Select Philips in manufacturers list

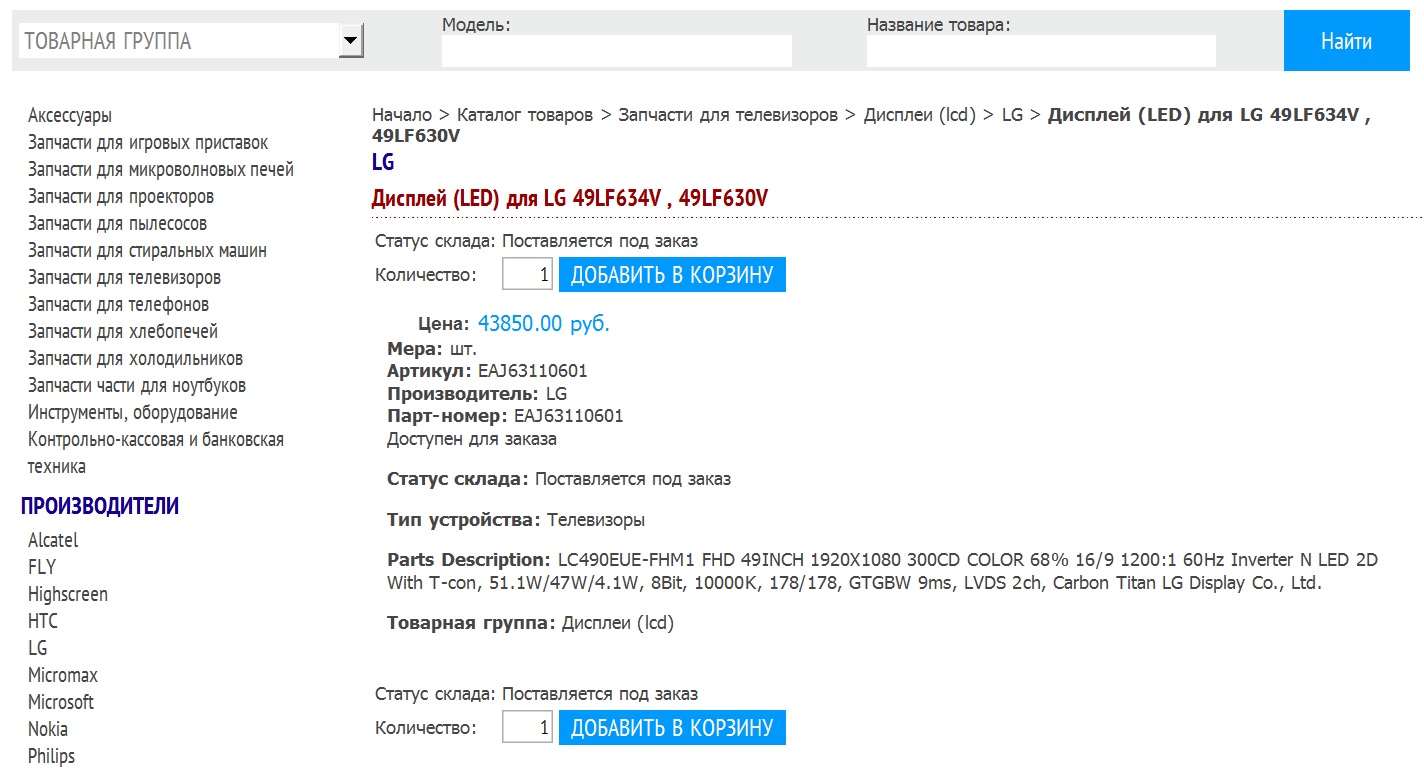pyautogui.click(x=51, y=757)
